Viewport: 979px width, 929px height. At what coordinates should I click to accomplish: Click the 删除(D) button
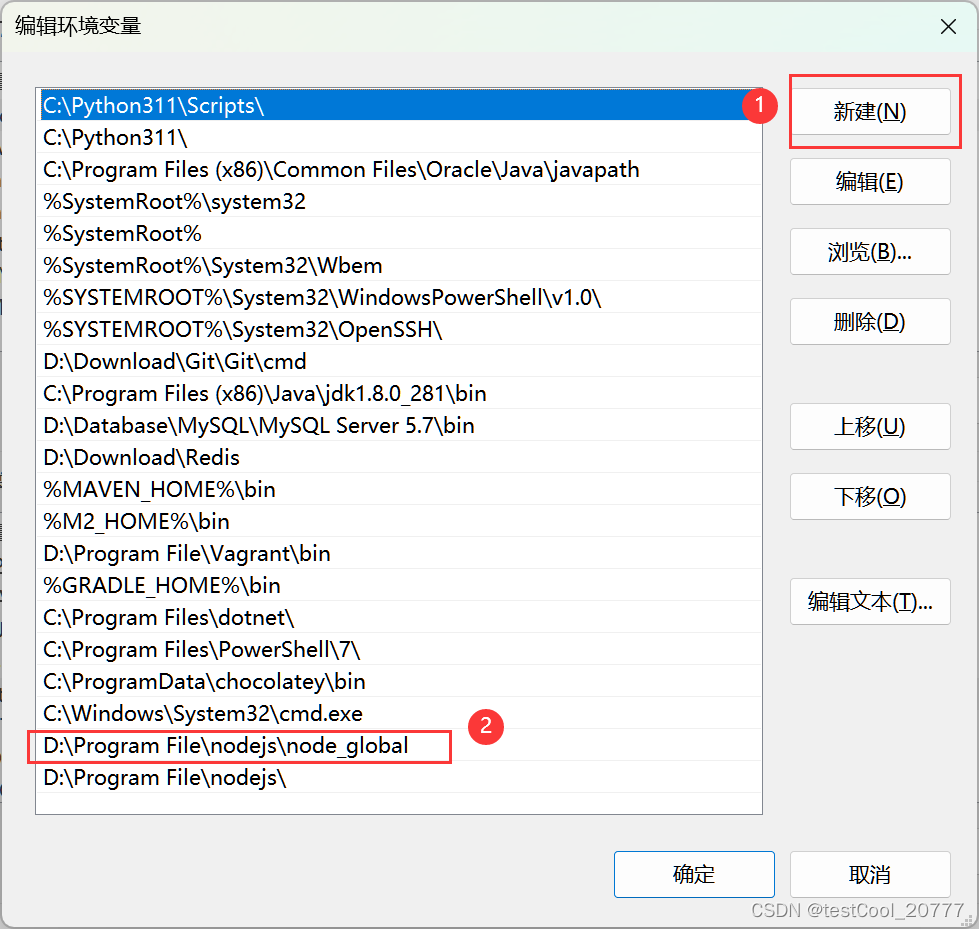point(869,321)
